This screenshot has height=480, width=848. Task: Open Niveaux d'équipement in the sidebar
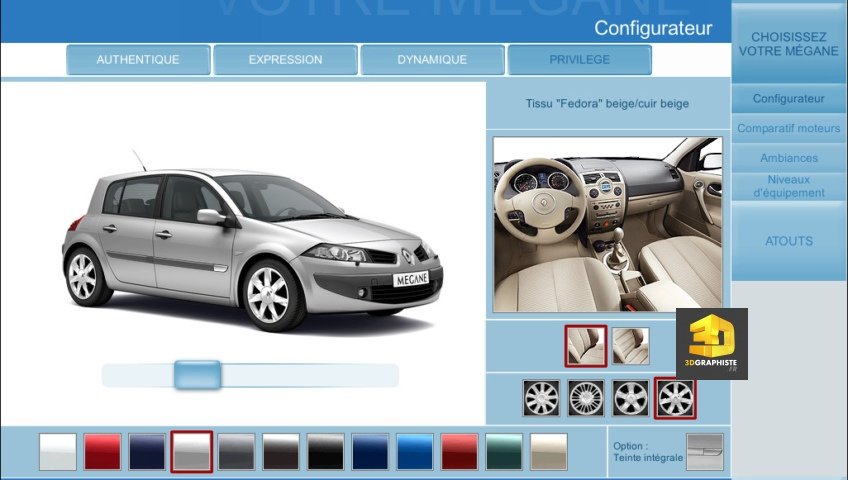coord(789,186)
